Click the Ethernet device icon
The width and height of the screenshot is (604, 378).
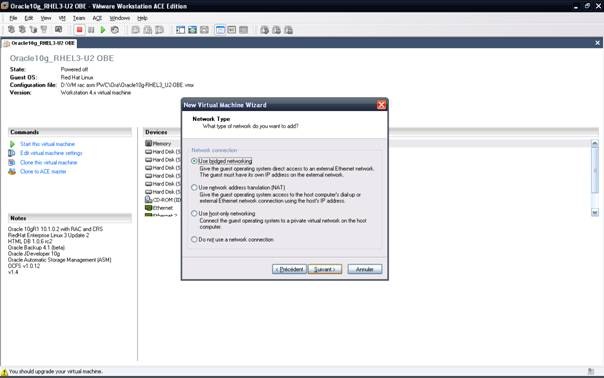click(148, 208)
